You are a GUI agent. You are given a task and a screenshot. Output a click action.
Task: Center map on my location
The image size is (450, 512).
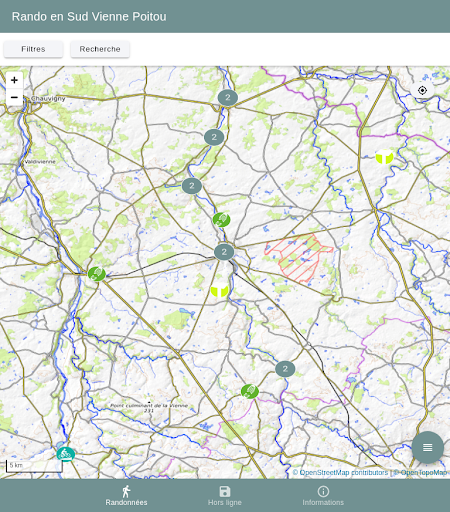point(422,90)
